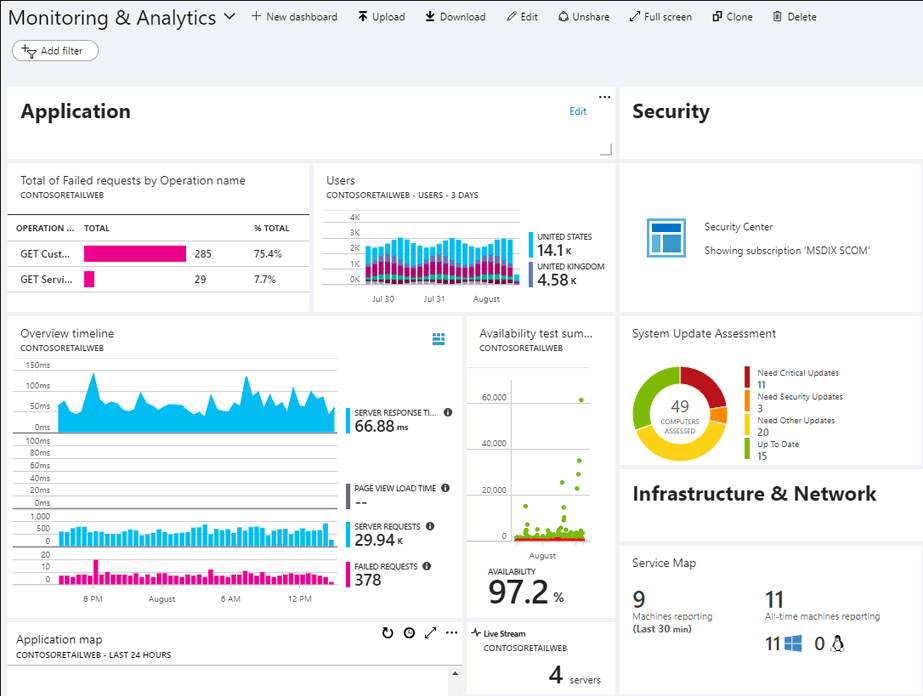Image resolution: width=923 pixels, height=696 pixels.
Task: Click info icon next to Server Requests
Action: pyautogui.click(x=430, y=526)
